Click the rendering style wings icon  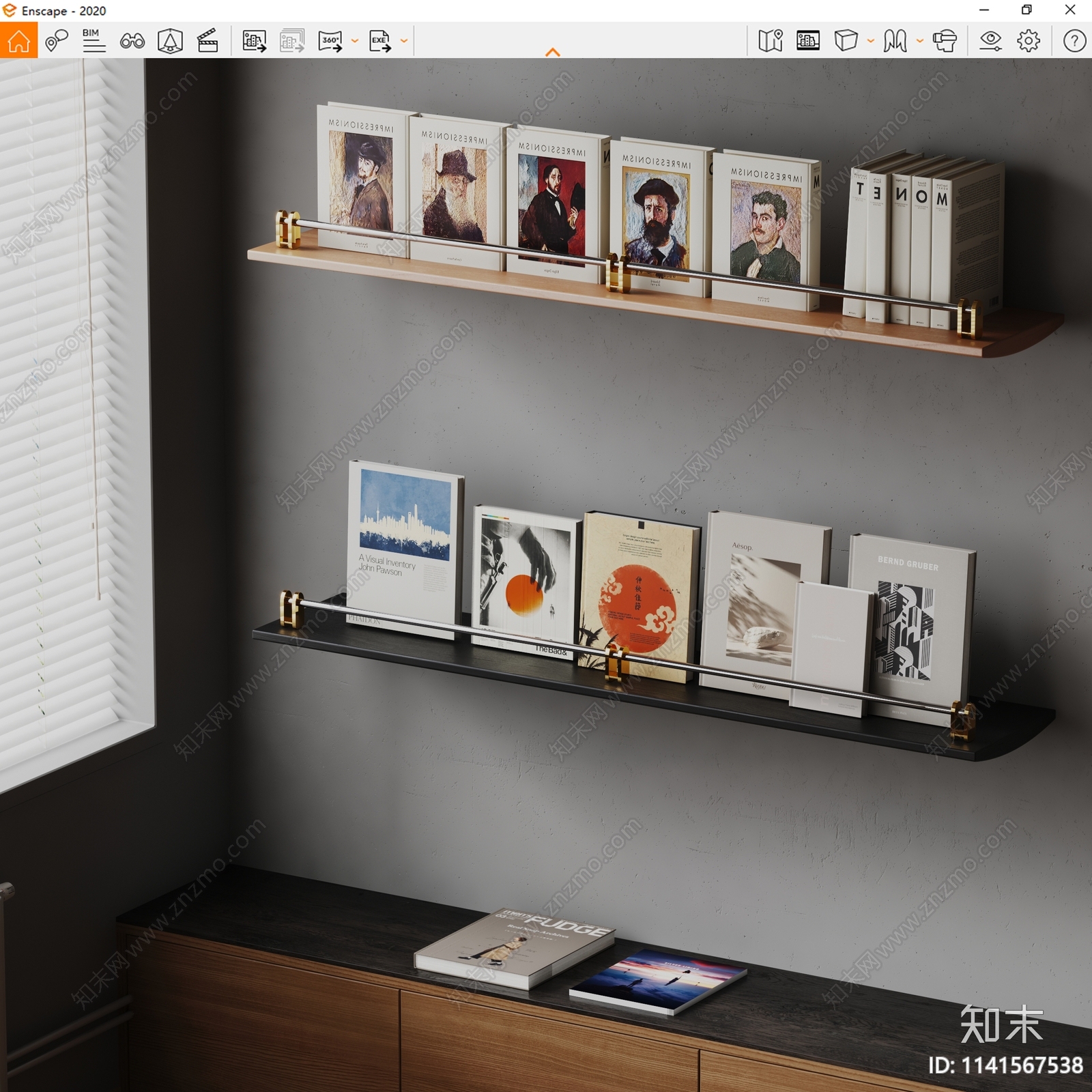tap(895, 41)
